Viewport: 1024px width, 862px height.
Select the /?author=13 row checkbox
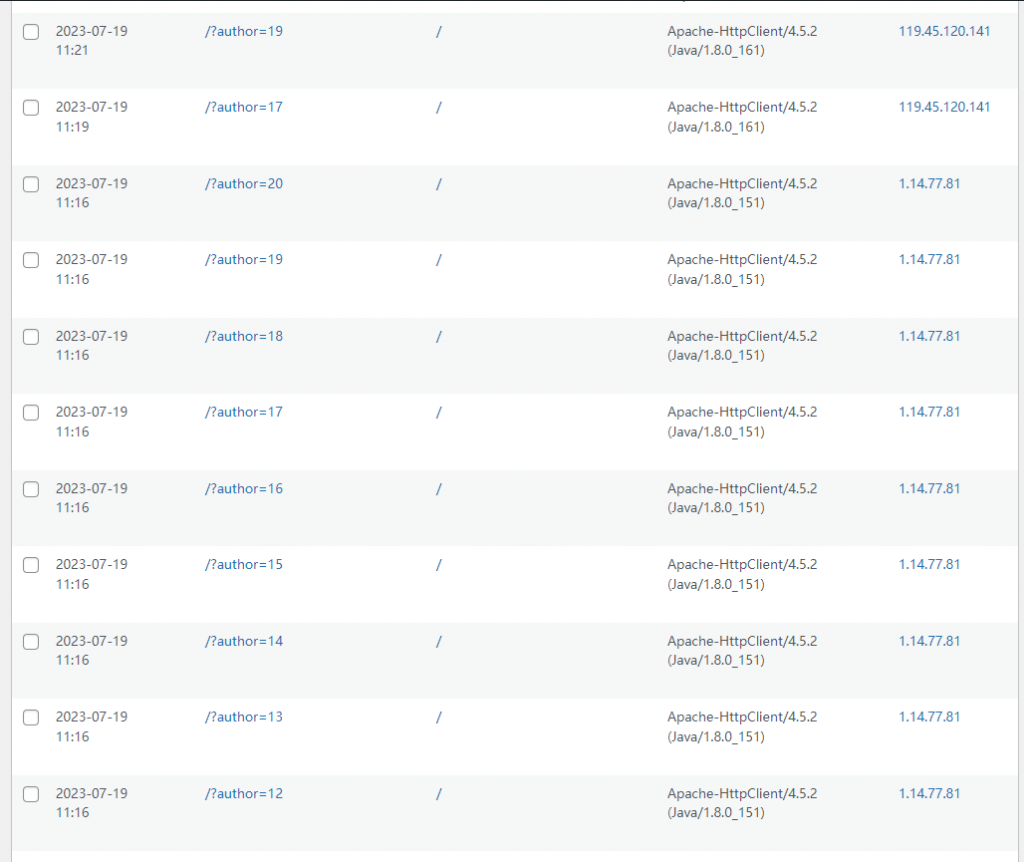click(x=31, y=717)
